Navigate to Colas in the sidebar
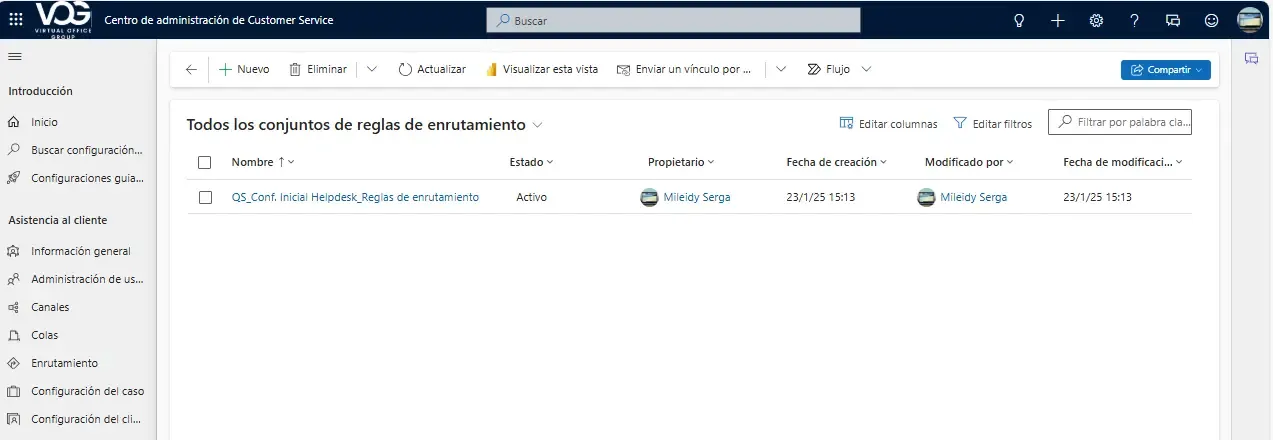Screen dimensions: 1273x440 44,335
